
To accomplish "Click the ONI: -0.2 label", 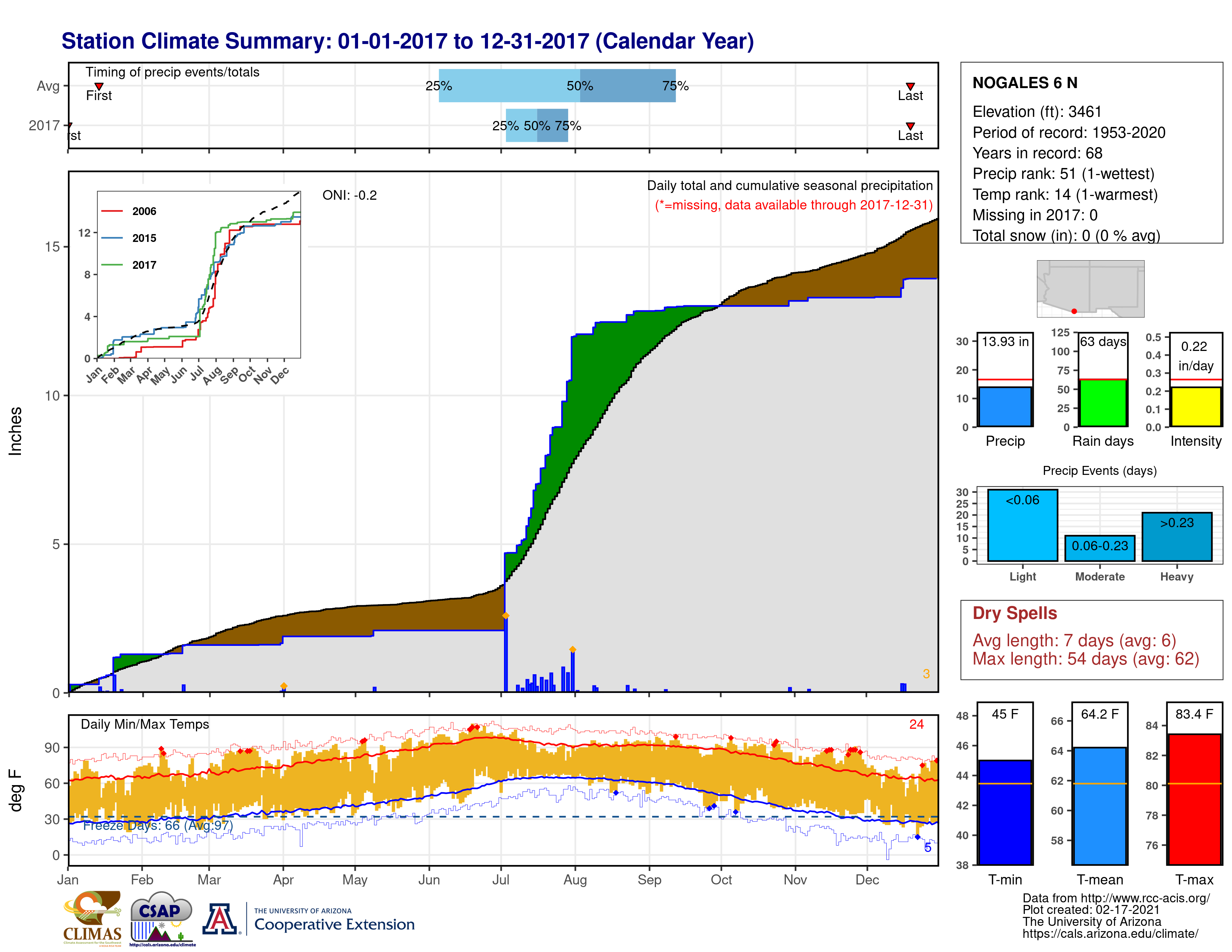I will tap(349, 195).
